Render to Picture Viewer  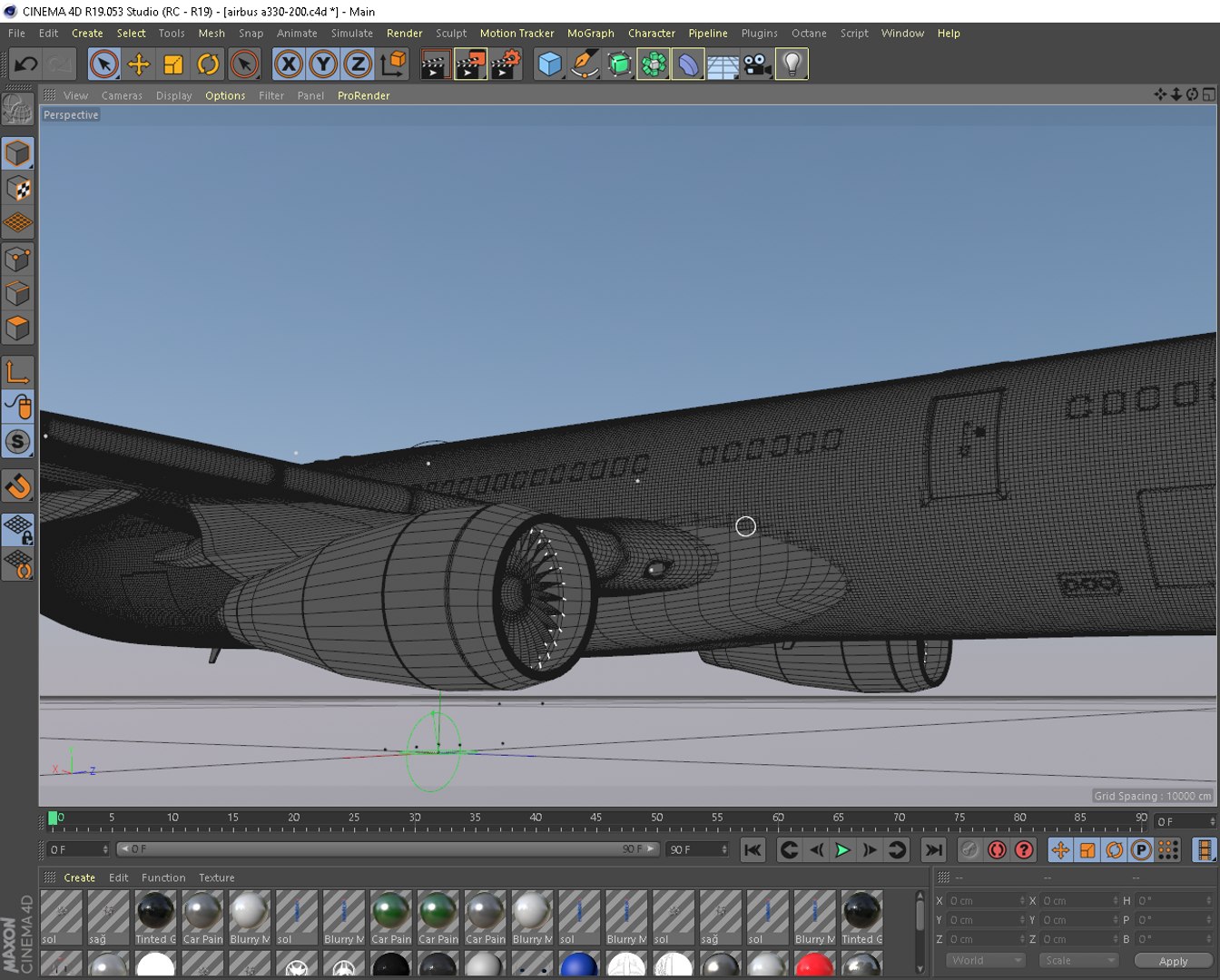pos(470,64)
